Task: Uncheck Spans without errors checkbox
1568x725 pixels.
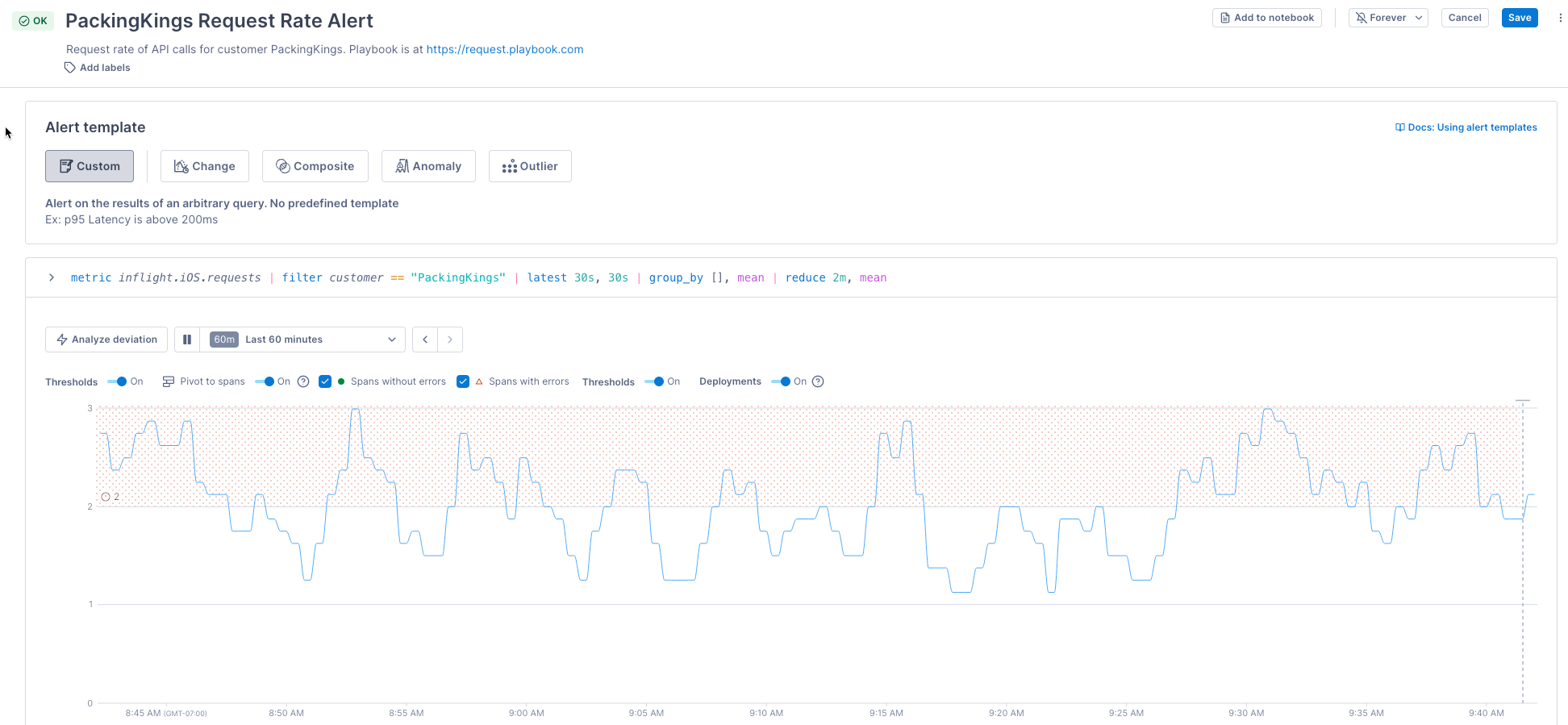Action: point(325,381)
